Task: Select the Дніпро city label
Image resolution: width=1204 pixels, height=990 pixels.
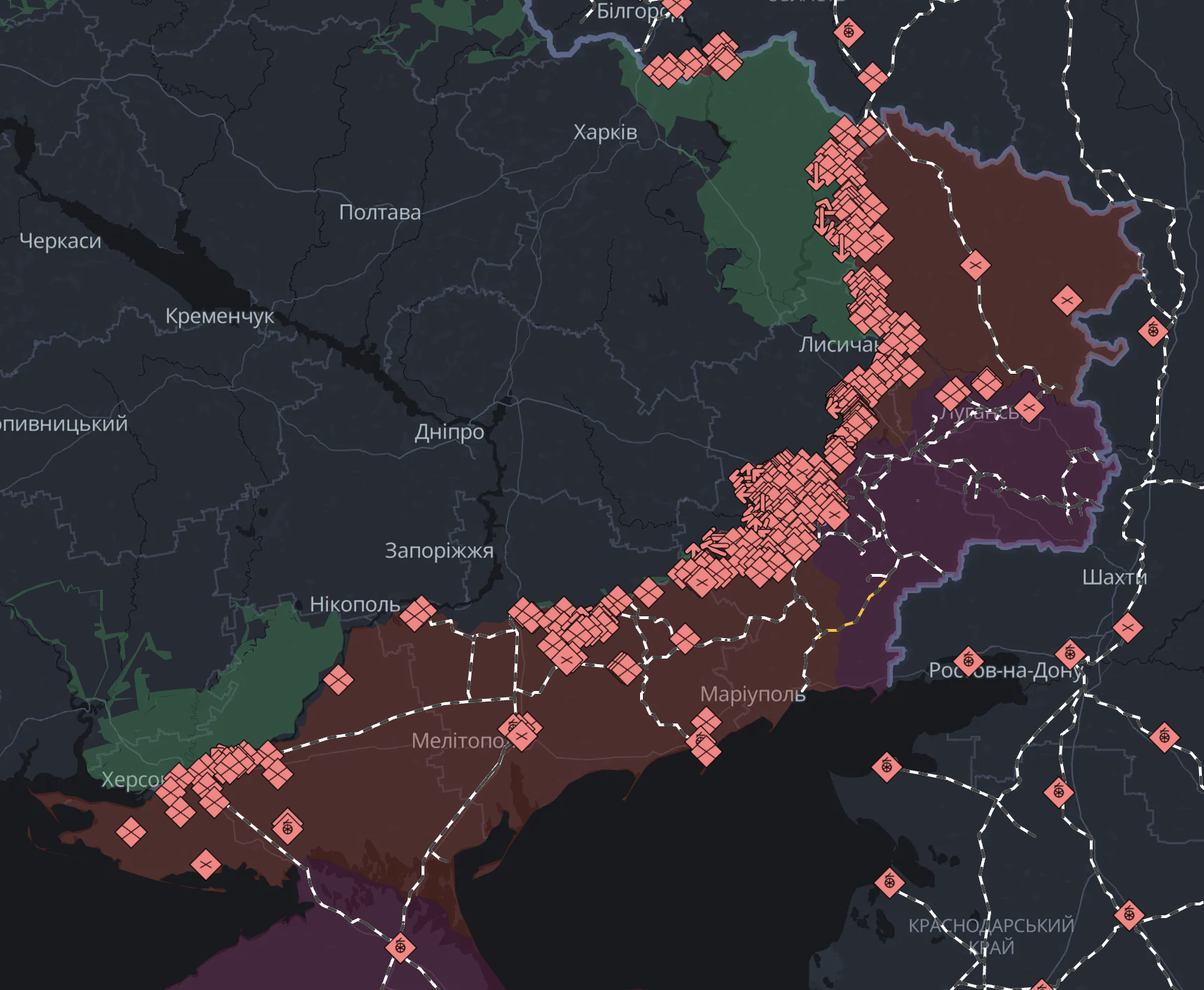Action: (449, 432)
